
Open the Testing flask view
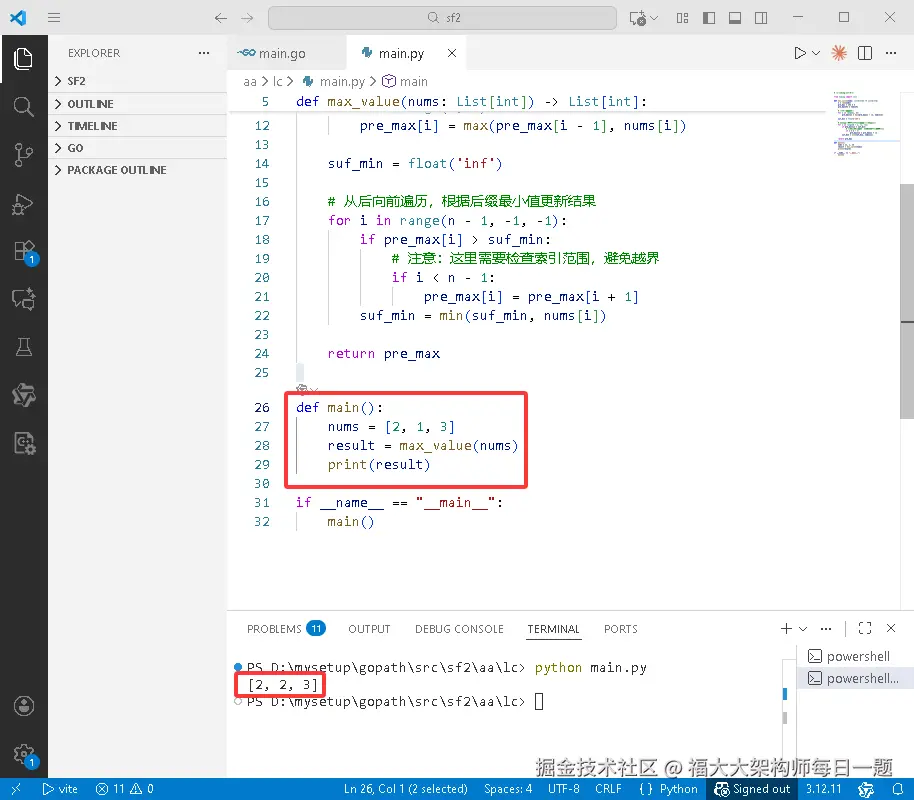click(x=23, y=347)
